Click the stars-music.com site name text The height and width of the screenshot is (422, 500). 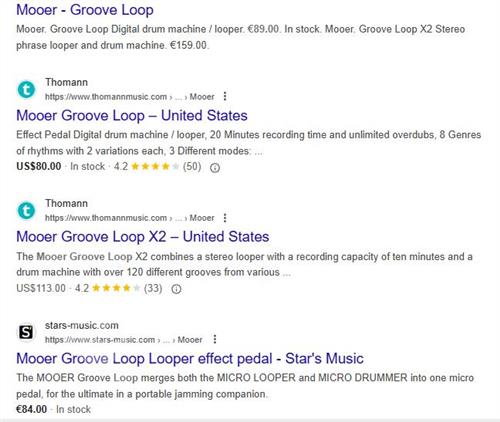(82, 325)
